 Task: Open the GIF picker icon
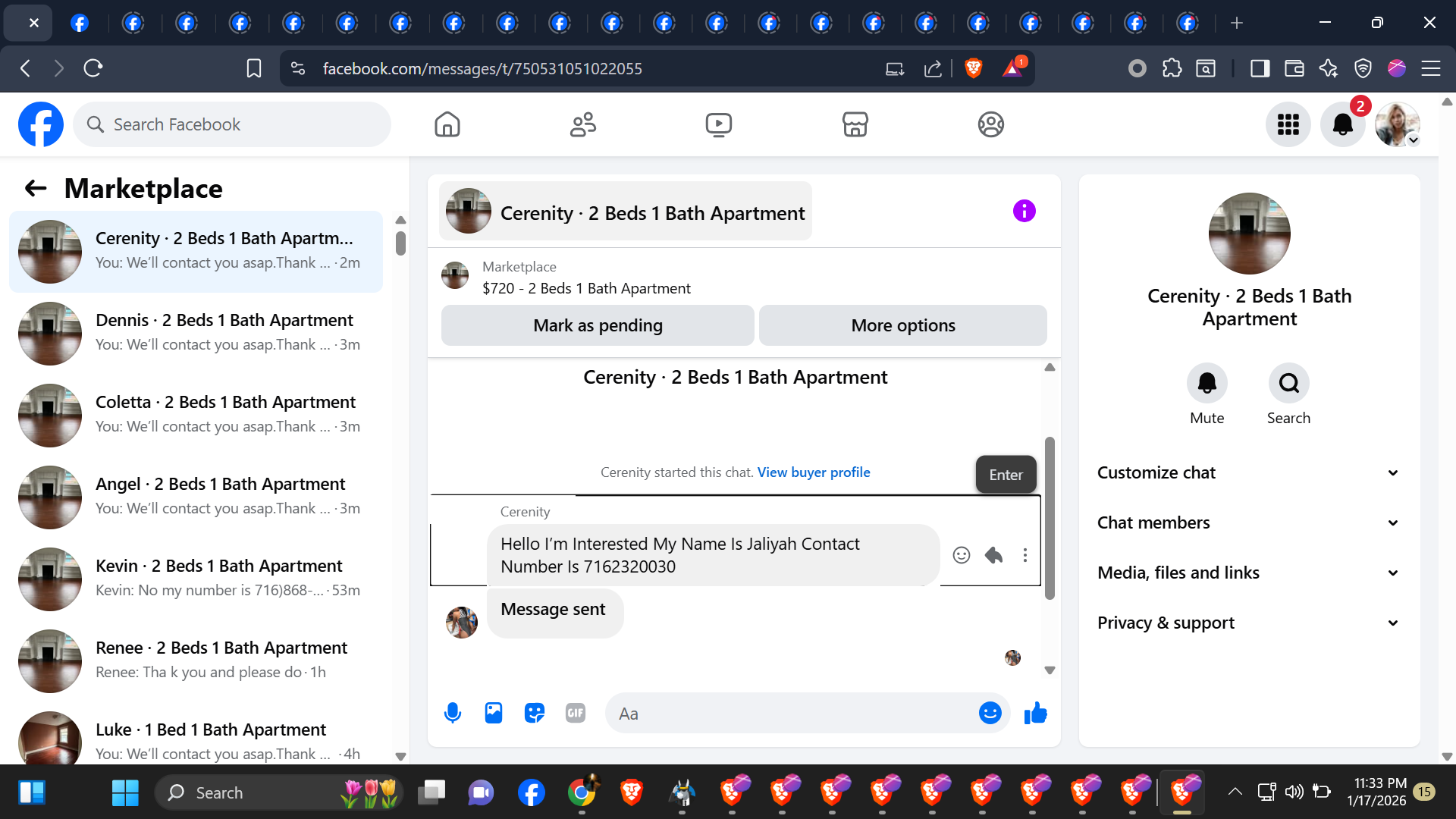pos(576,713)
